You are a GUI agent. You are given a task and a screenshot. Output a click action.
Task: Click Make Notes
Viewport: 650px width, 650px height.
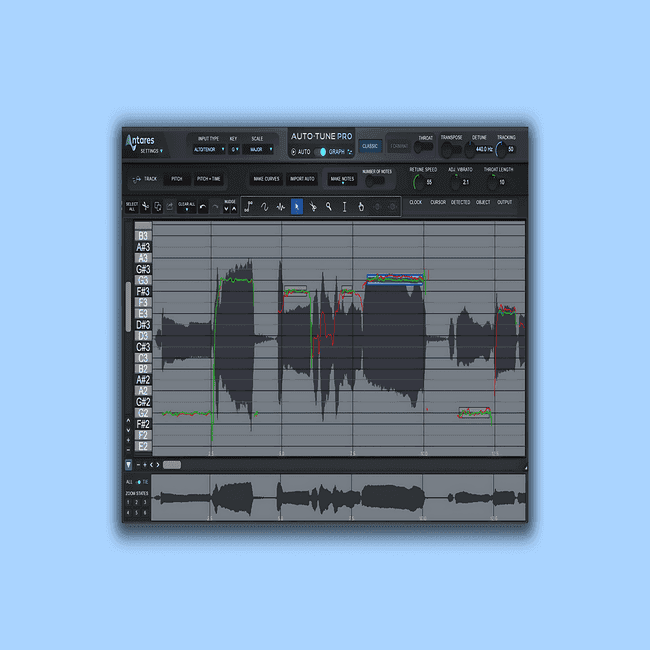342,179
